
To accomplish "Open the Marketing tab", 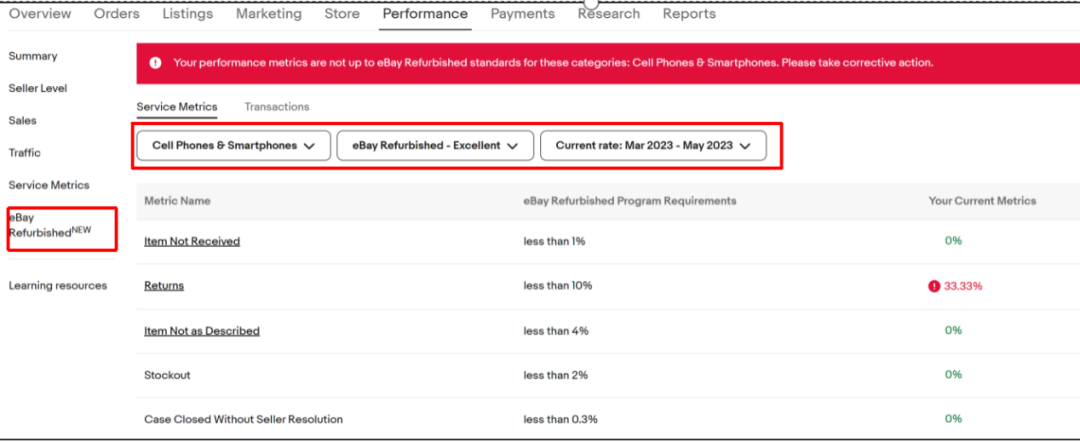I will (x=269, y=14).
